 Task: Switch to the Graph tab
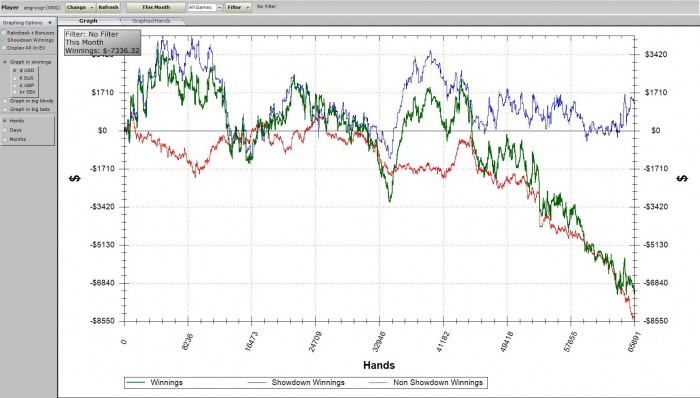click(88, 21)
